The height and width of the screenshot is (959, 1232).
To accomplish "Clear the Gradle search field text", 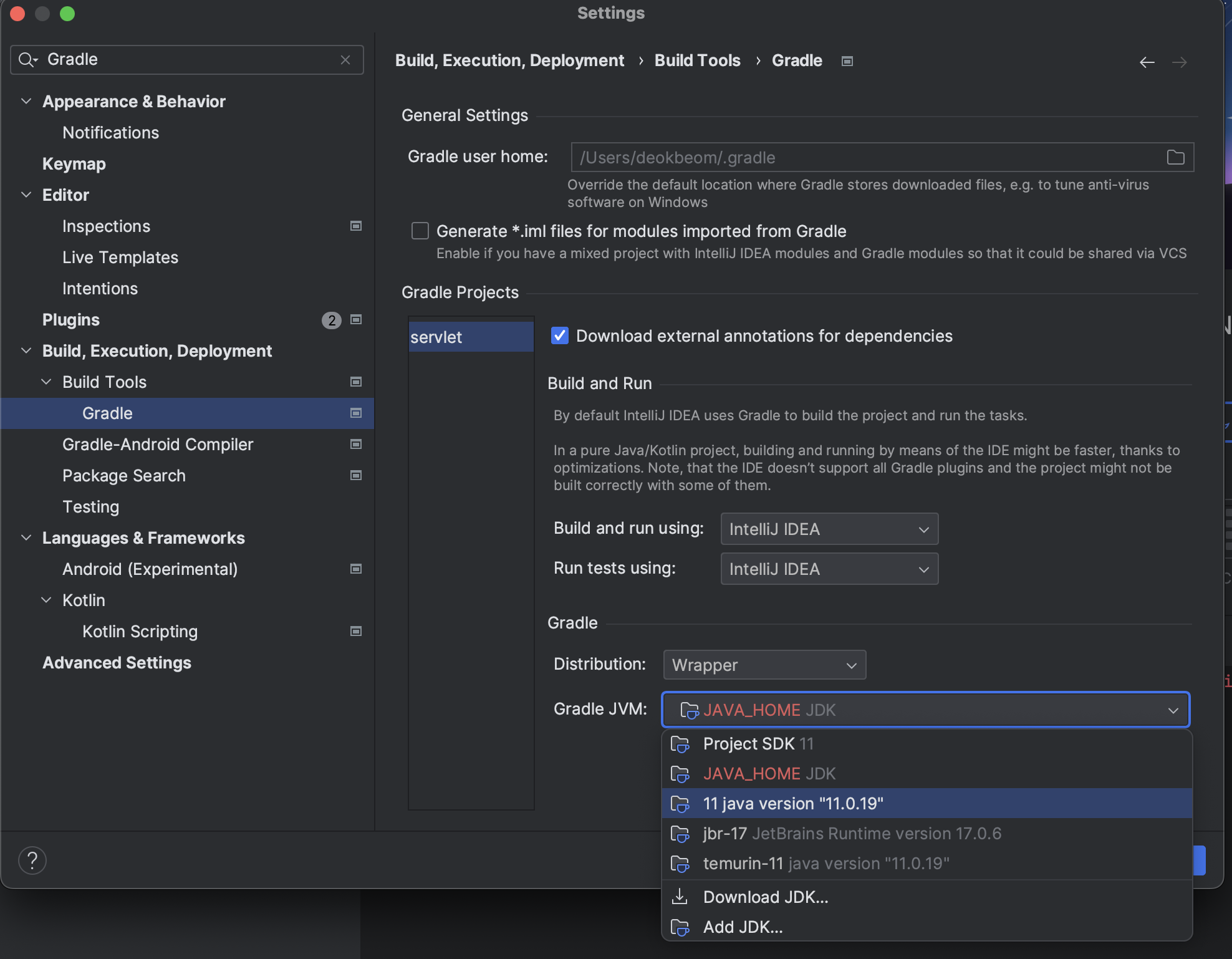I will (x=345, y=60).
